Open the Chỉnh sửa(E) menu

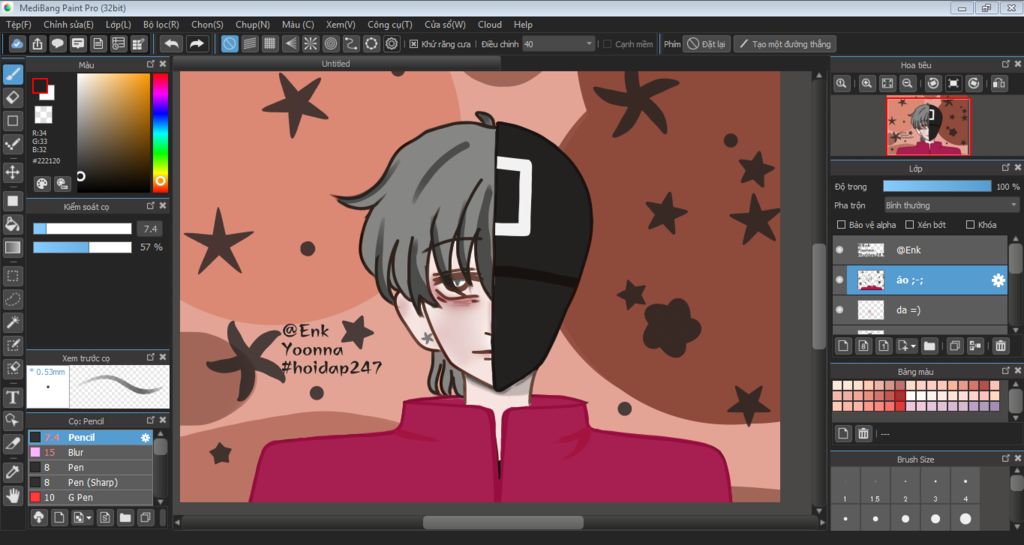pyautogui.click(x=68, y=24)
